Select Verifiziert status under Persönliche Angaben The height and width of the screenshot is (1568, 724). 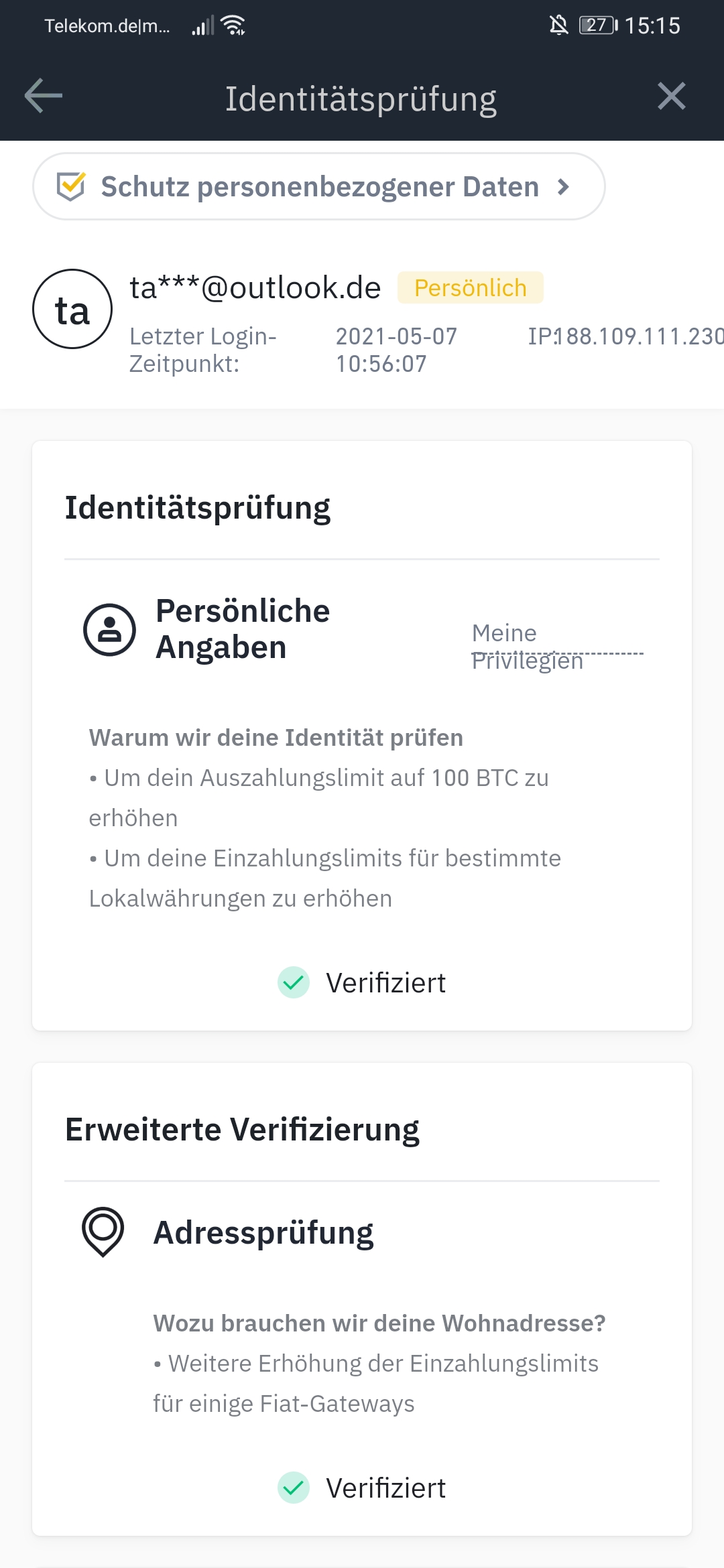(385, 983)
